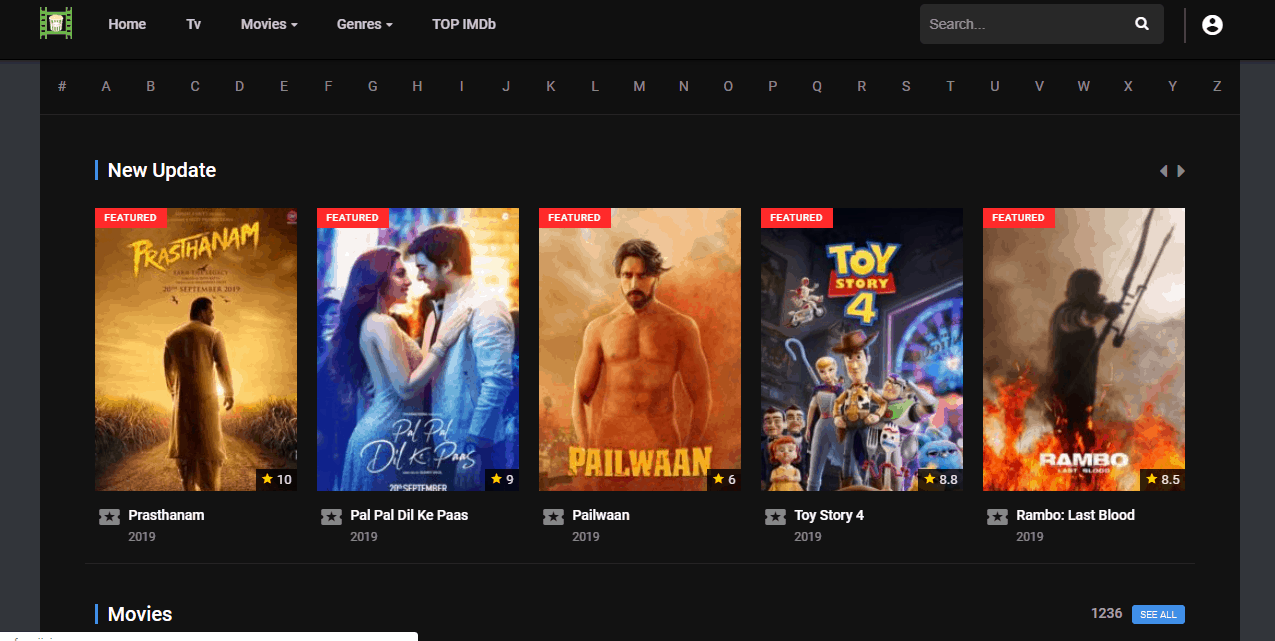
Task: Click the star rating 8.5 on Rambo poster
Action: tap(1163, 479)
